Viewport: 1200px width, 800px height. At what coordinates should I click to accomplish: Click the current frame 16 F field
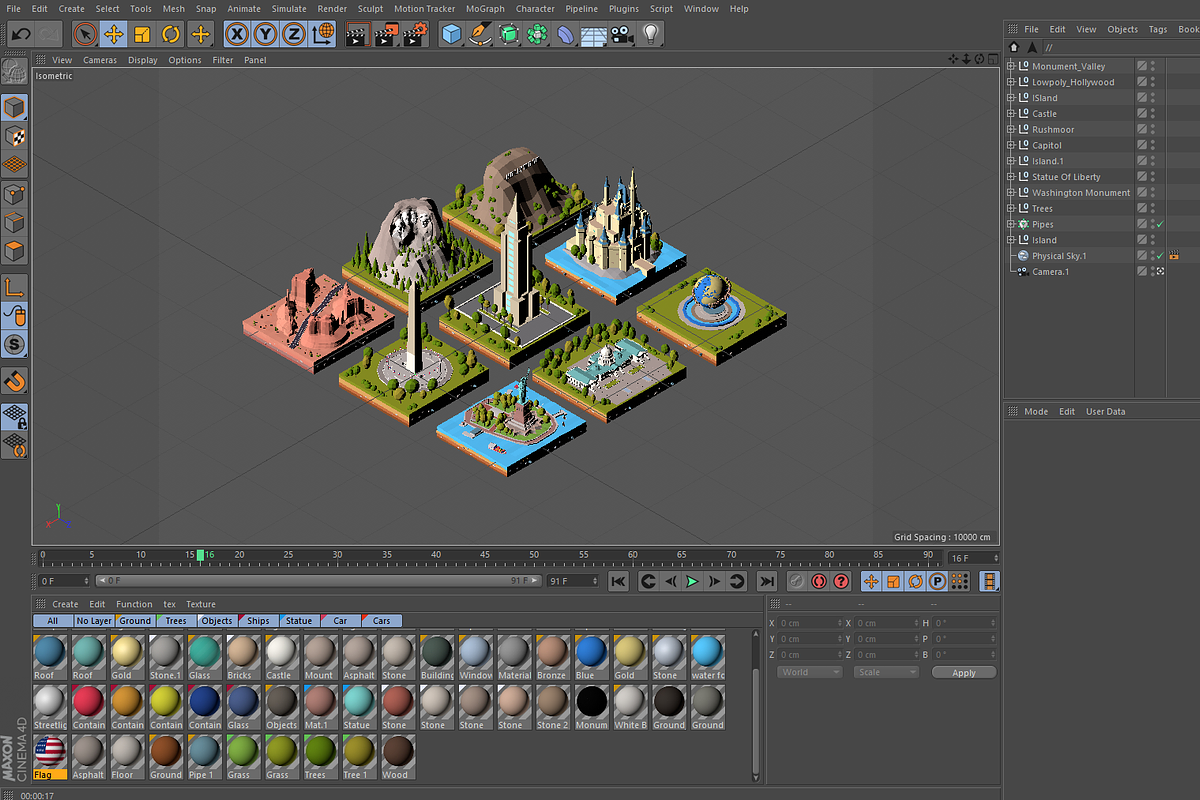coord(973,558)
